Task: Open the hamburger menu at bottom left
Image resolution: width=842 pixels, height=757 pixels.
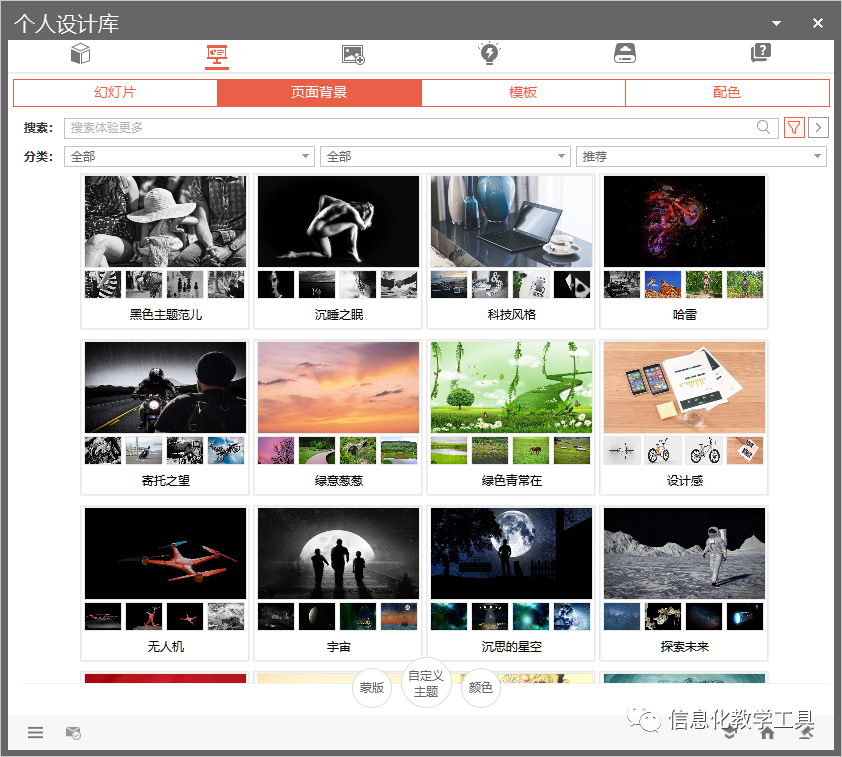Action: pos(35,732)
